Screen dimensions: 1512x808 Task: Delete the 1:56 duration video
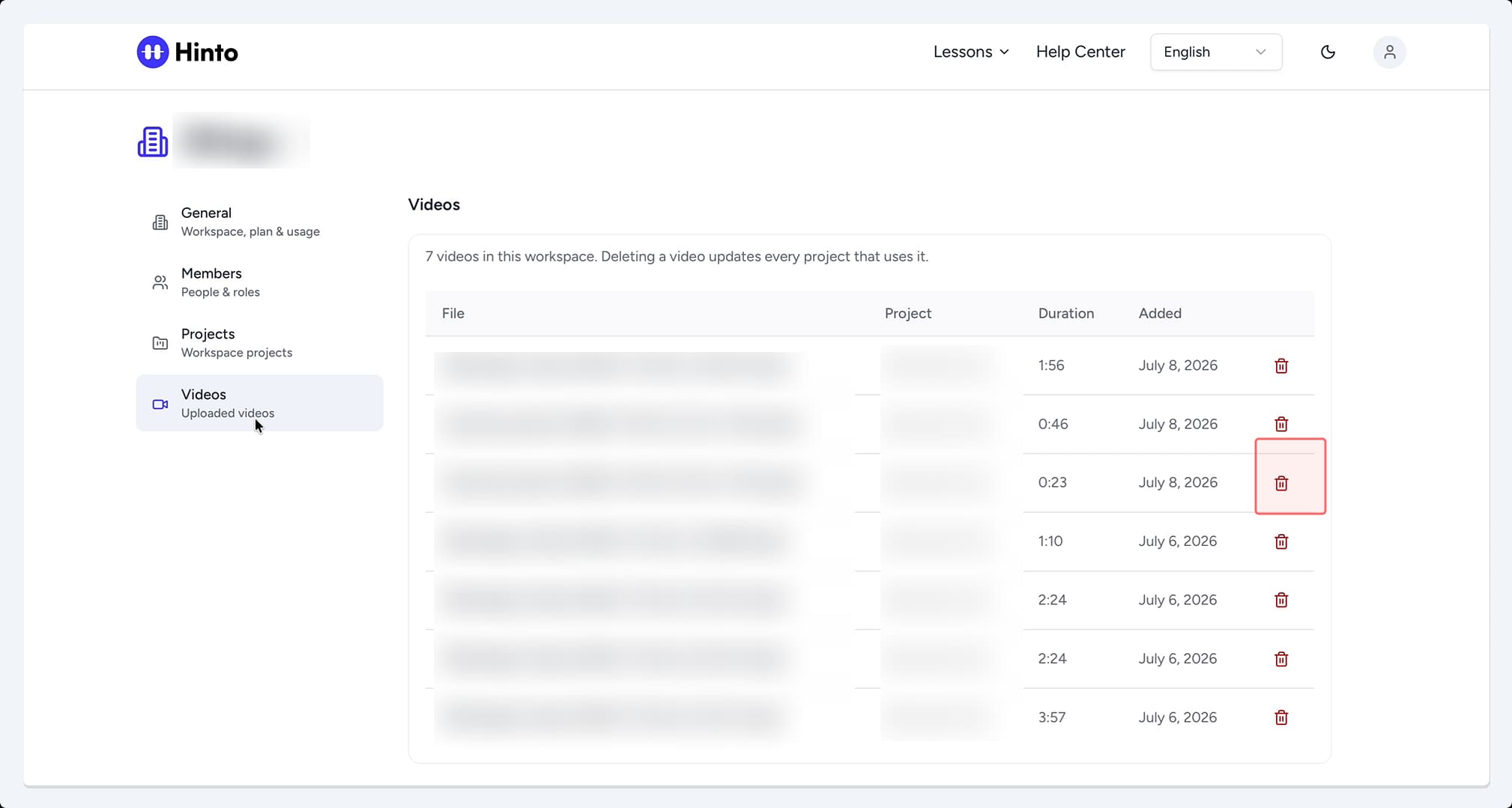click(x=1281, y=365)
